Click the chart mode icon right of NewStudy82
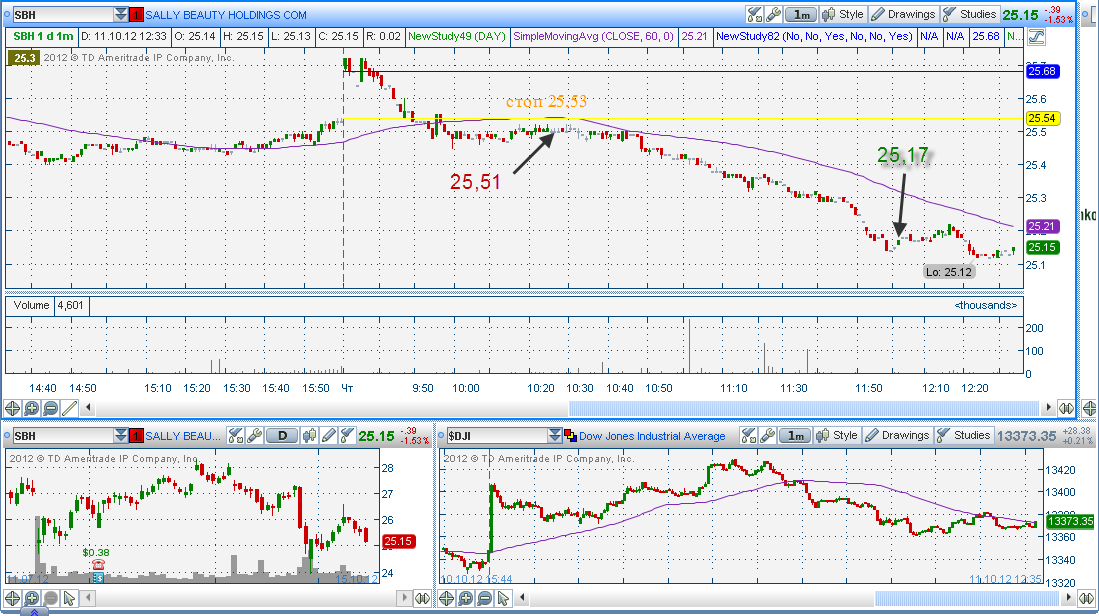Screen dimensions: 1099x616 [x=1036, y=36]
